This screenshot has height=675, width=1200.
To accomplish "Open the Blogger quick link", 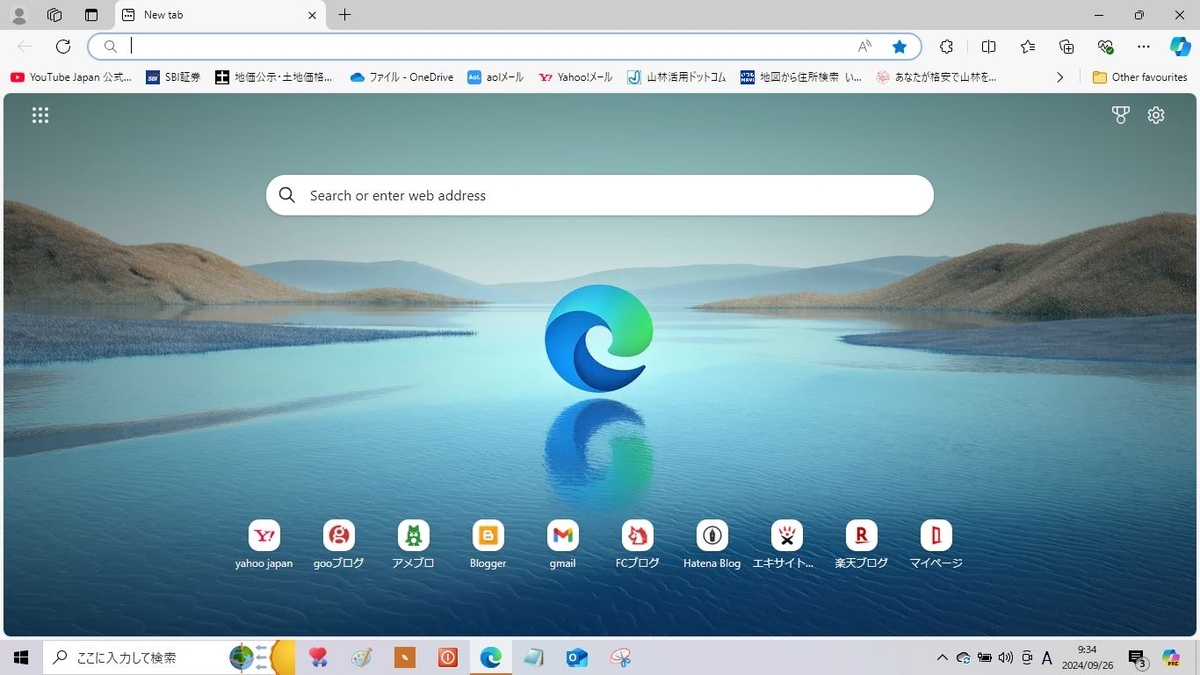I will 488,545.
